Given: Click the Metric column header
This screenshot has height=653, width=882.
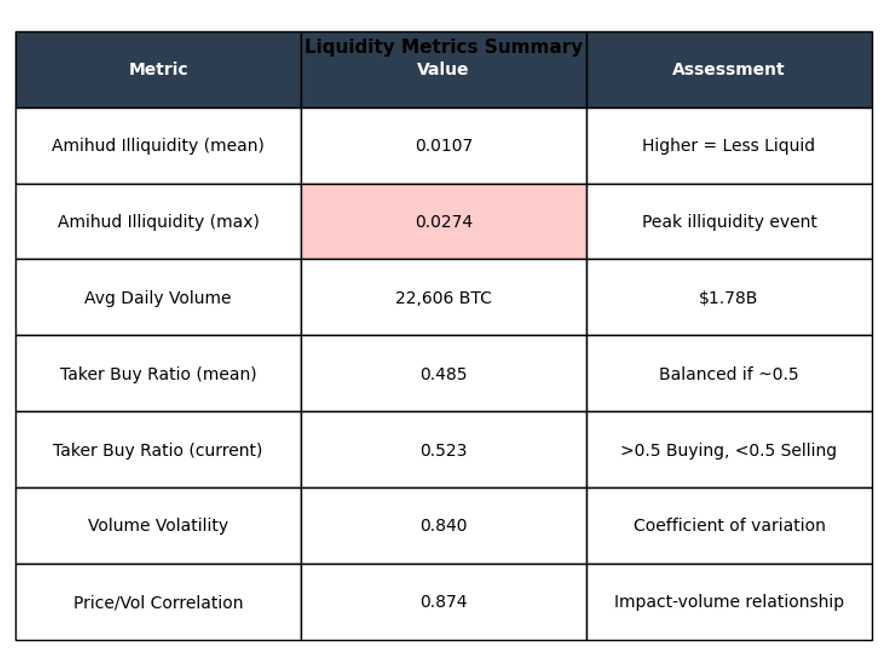Looking at the screenshot, I should coord(158,70).
